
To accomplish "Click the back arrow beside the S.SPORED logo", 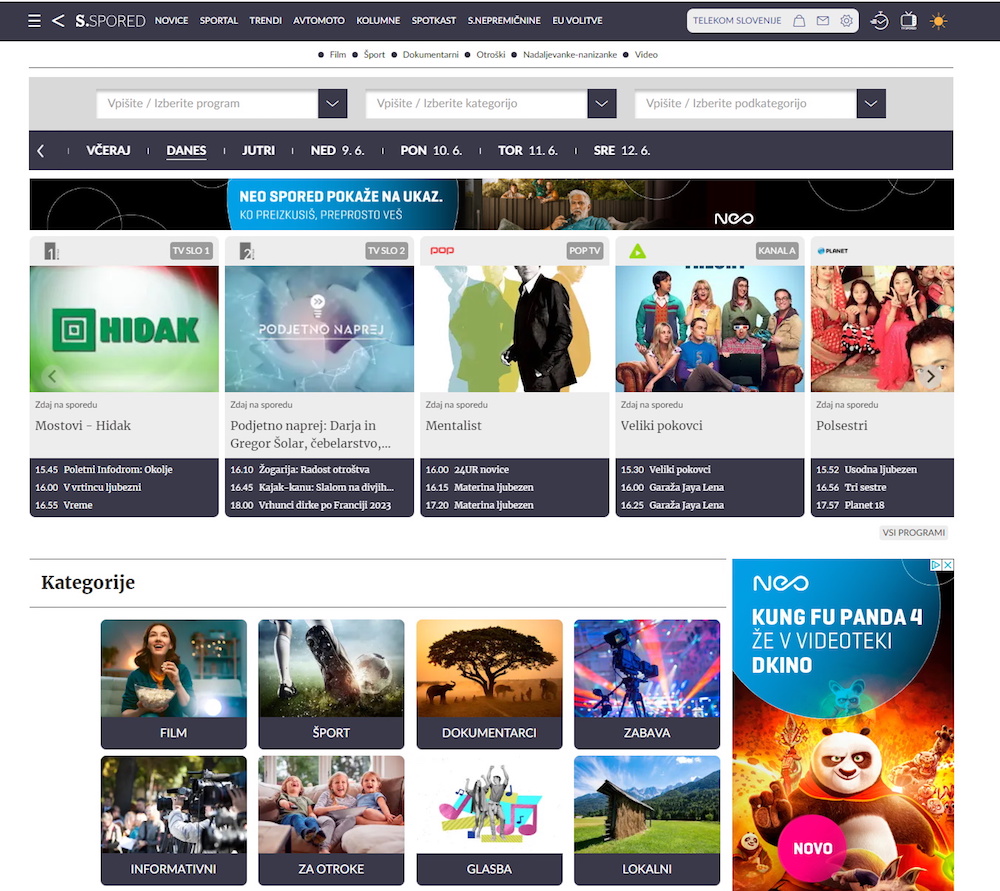I will [58, 20].
